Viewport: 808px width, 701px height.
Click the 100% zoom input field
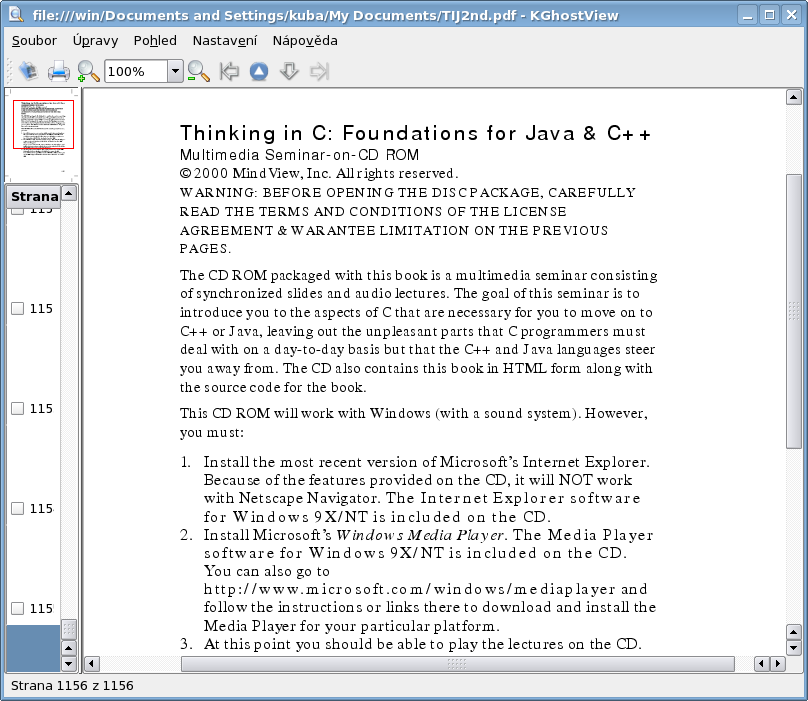[x=136, y=71]
